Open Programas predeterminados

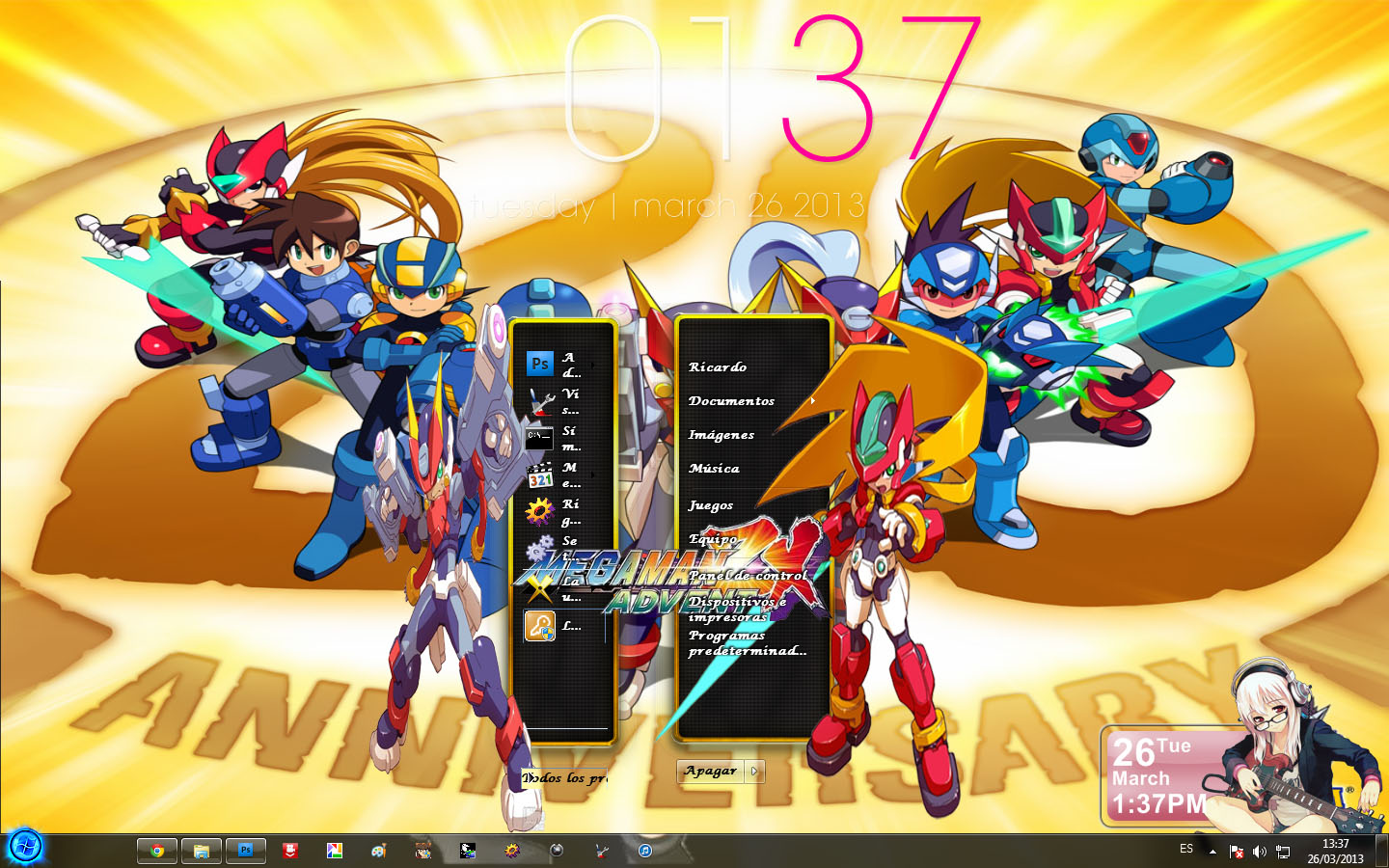748,643
